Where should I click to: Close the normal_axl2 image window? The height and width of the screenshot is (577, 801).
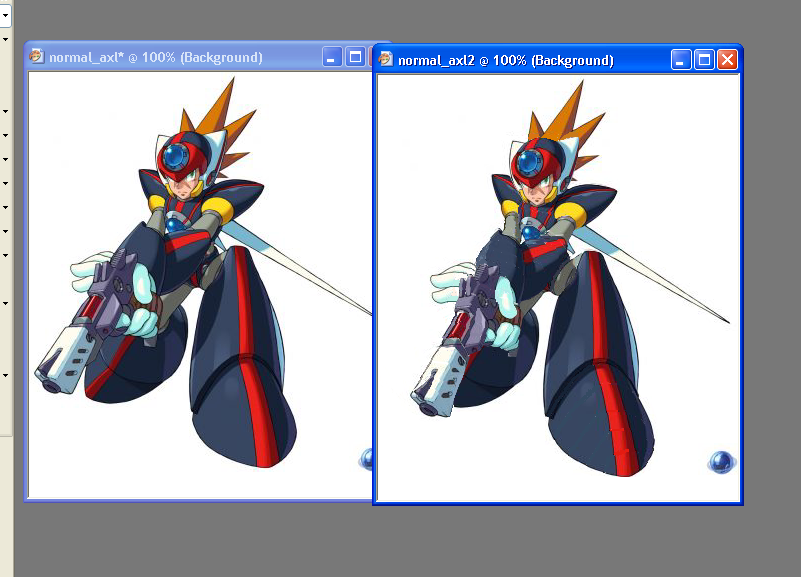tap(727, 60)
